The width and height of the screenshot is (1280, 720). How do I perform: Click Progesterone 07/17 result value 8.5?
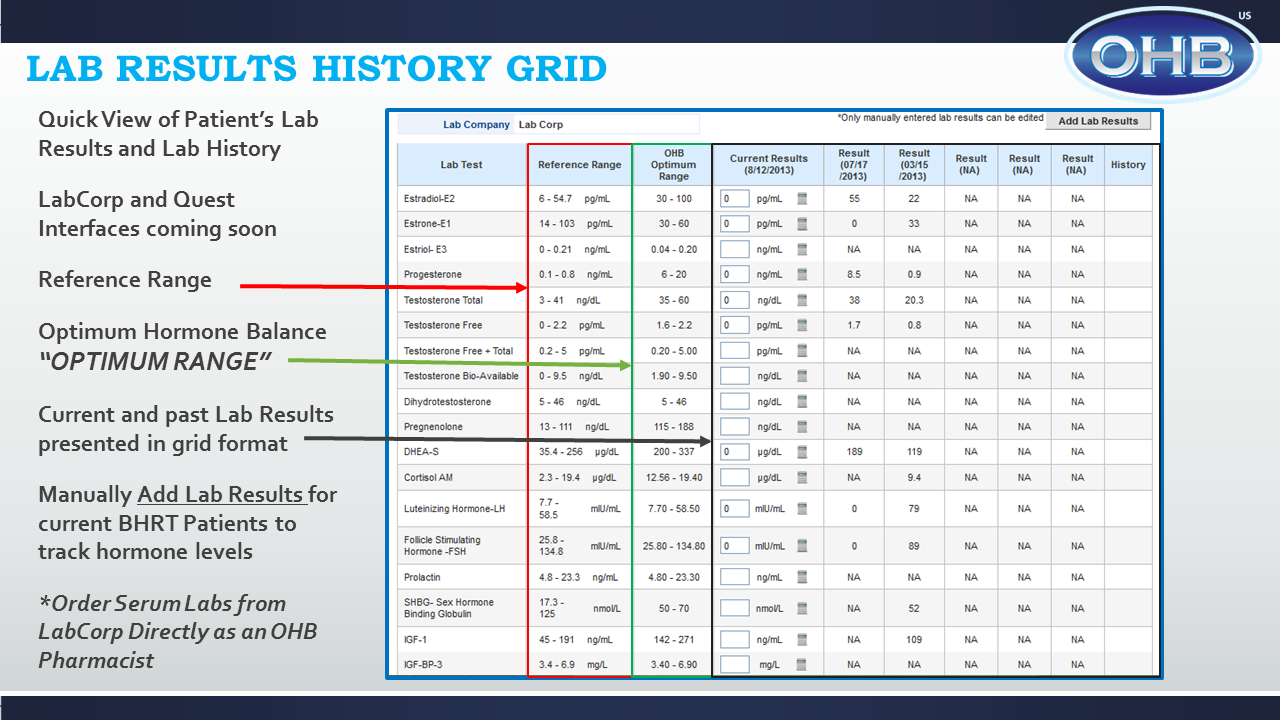pos(854,275)
